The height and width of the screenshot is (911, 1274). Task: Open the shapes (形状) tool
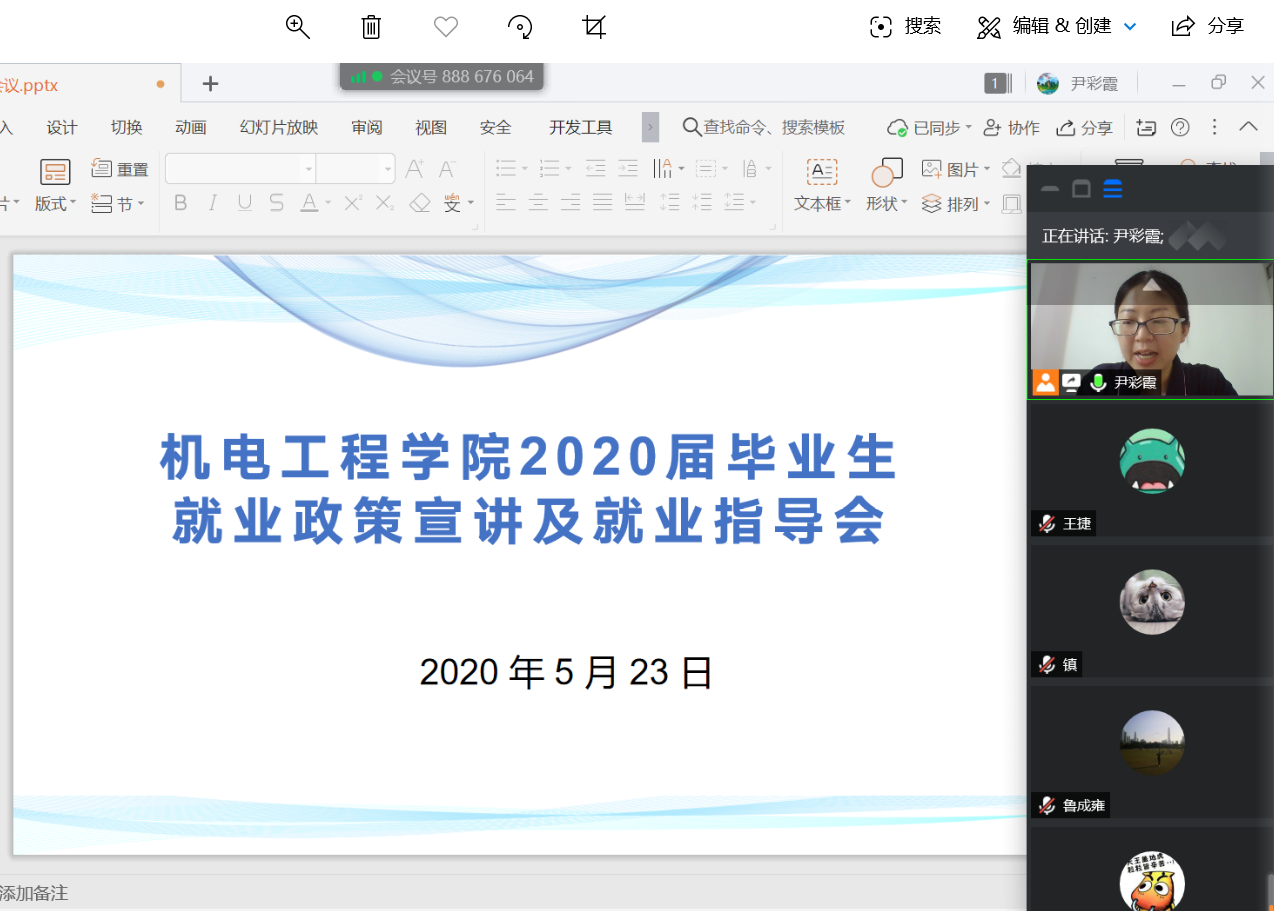(x=886, y=185)
